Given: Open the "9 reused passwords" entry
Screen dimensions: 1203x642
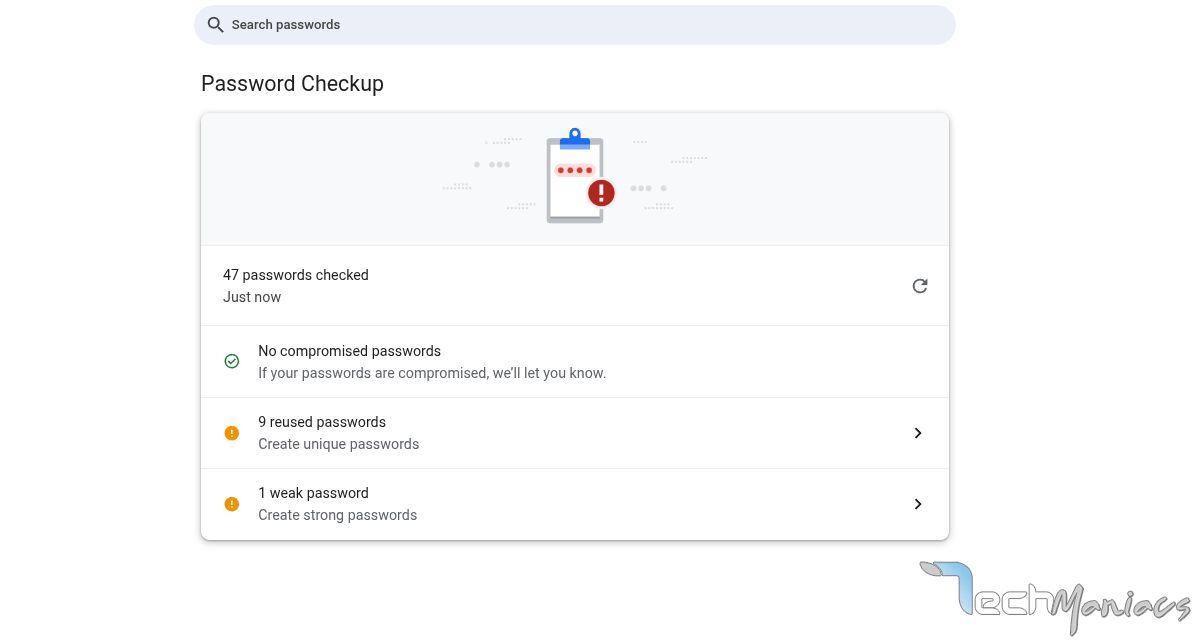Looking at the screenshot, I should pos(322,422).
